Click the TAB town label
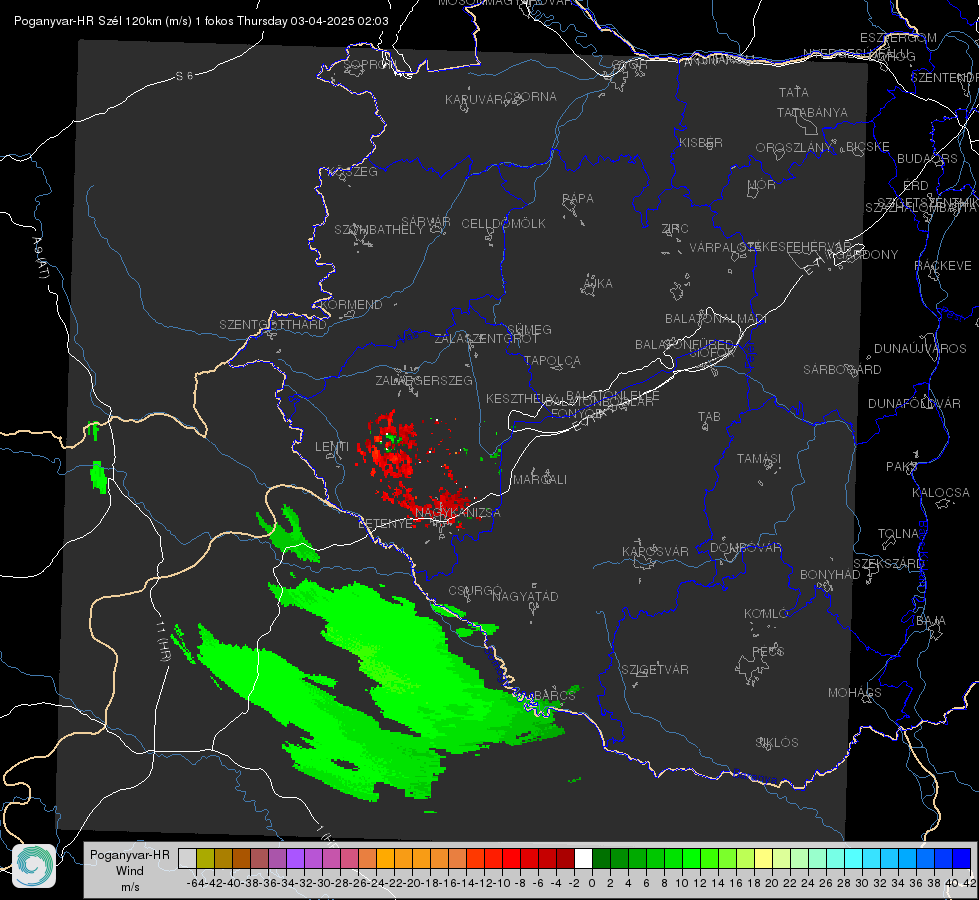 (709, 417)
